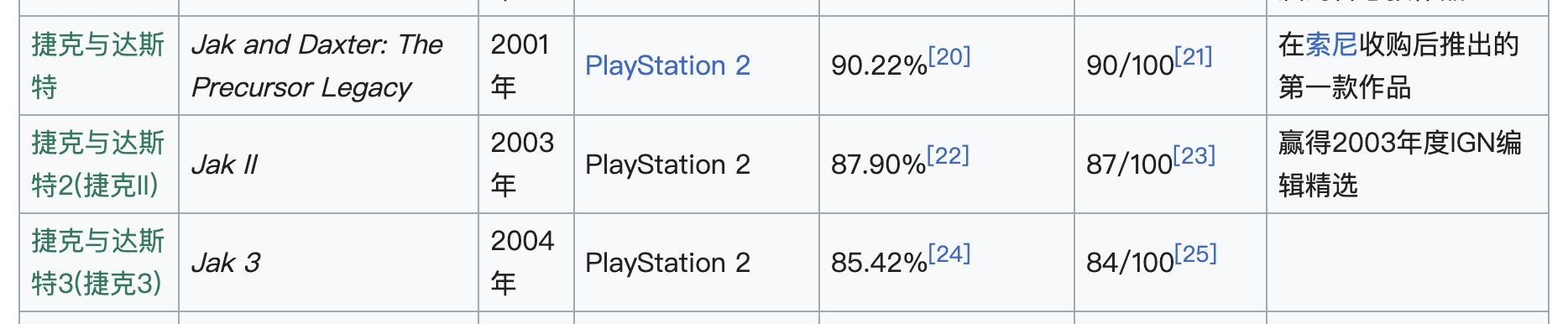Image resolution: width=1568 pixels, height=324 pixels.
Task: Follow the blue PlayStation 2 link
Action: click(667, 65)
